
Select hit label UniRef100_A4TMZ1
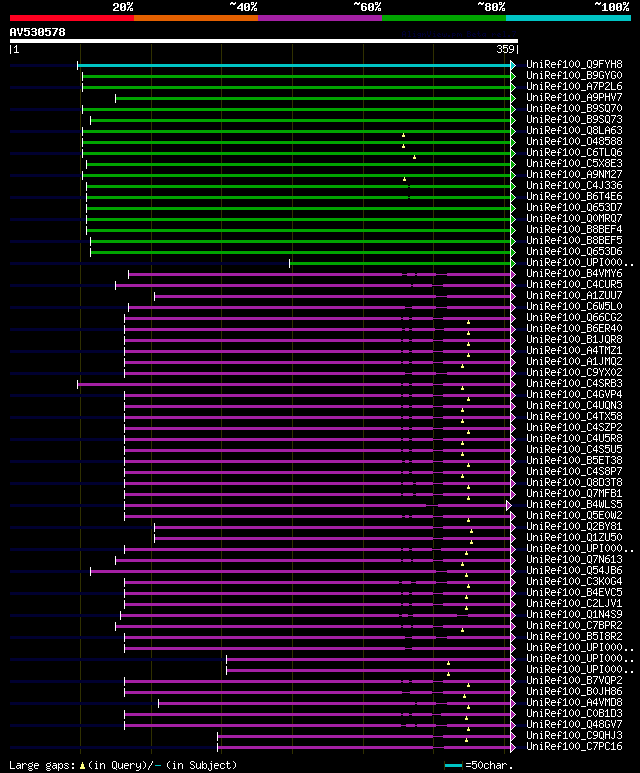(x=574, y=351)
